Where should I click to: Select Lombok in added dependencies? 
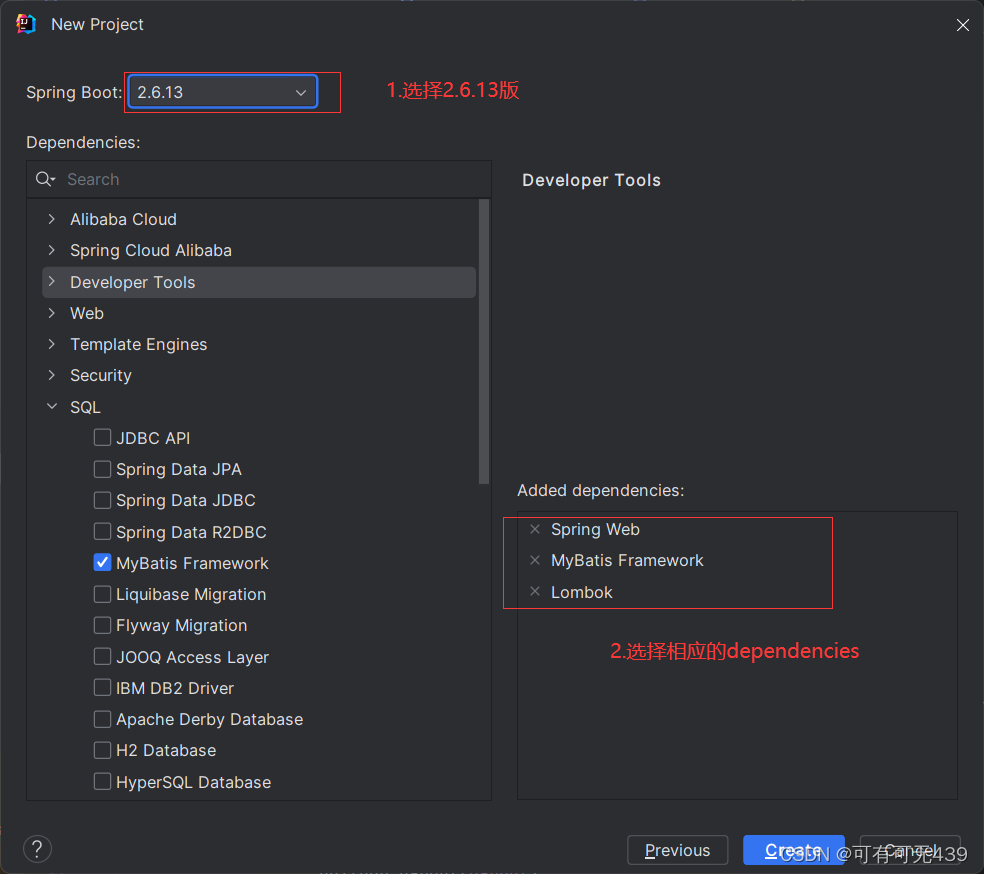581,592
